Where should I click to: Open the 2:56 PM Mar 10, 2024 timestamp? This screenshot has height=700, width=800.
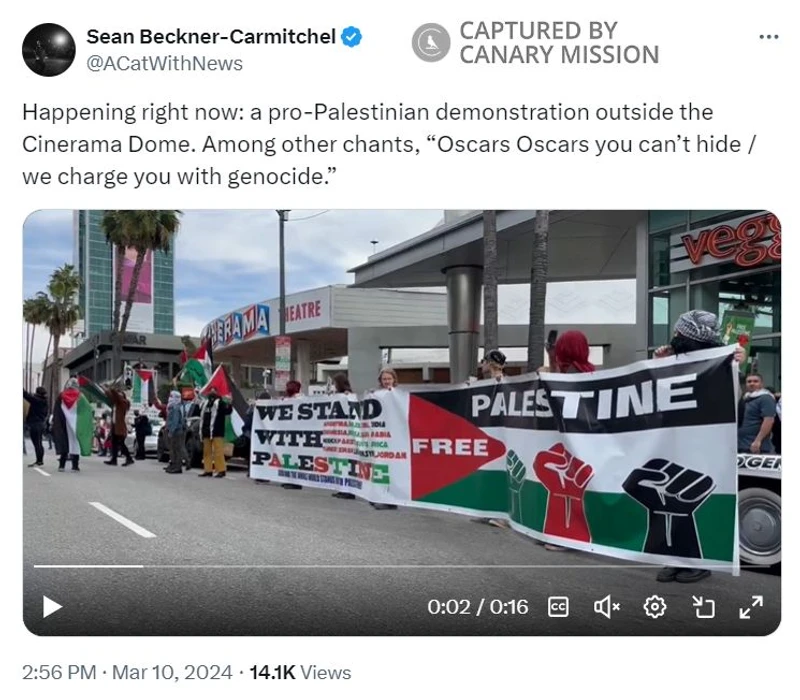point(127,672)
